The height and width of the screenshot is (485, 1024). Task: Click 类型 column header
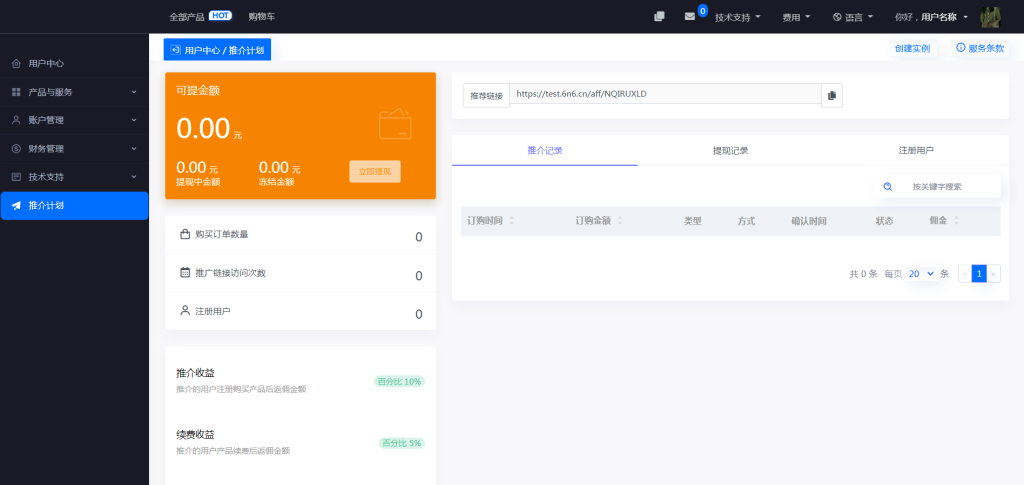pyautogui.click(x=692, y=221)
